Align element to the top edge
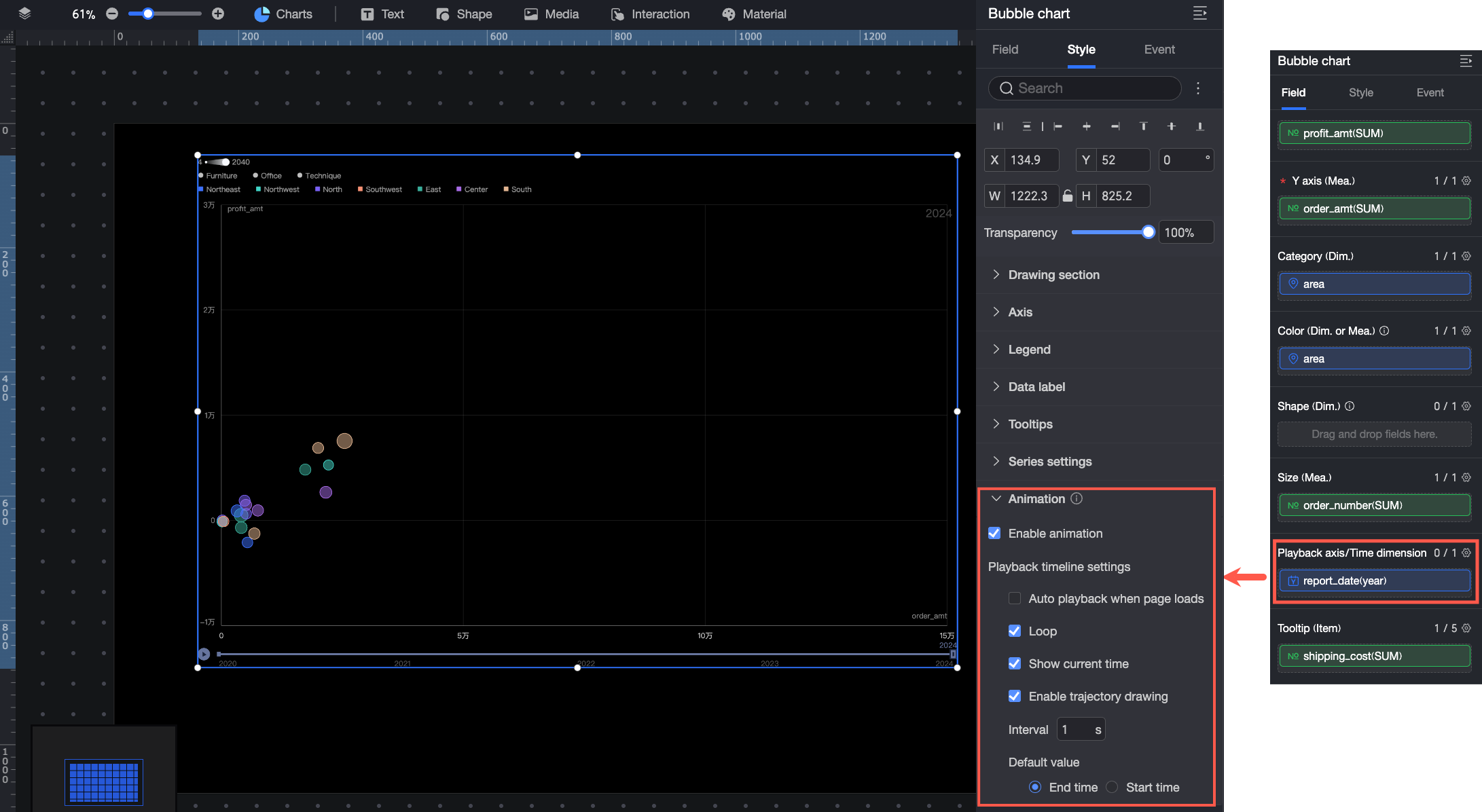Image resolution: width=1482 pixels, height=812 pixels. pos(1144,126)
